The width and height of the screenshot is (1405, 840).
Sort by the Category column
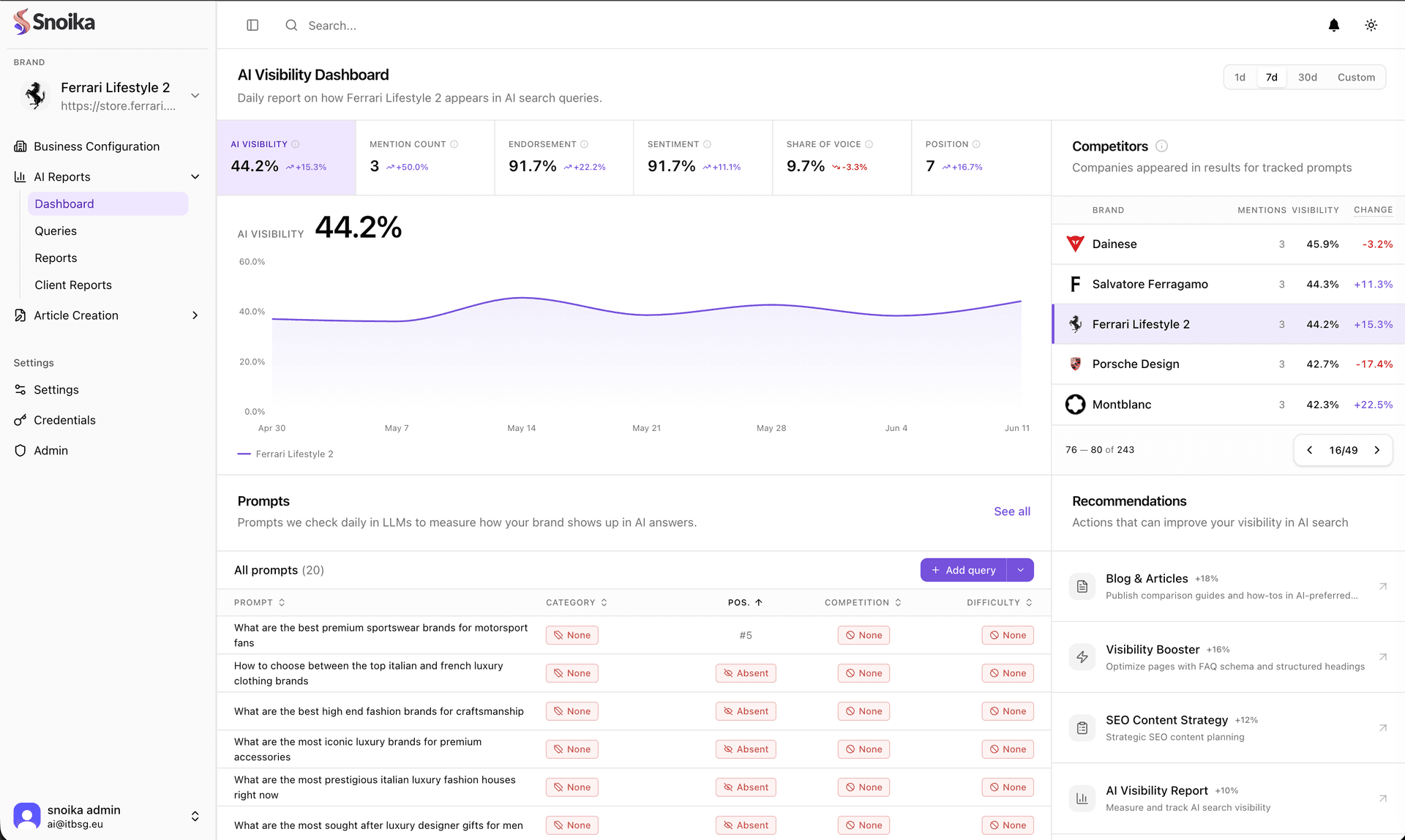[577, 603]
